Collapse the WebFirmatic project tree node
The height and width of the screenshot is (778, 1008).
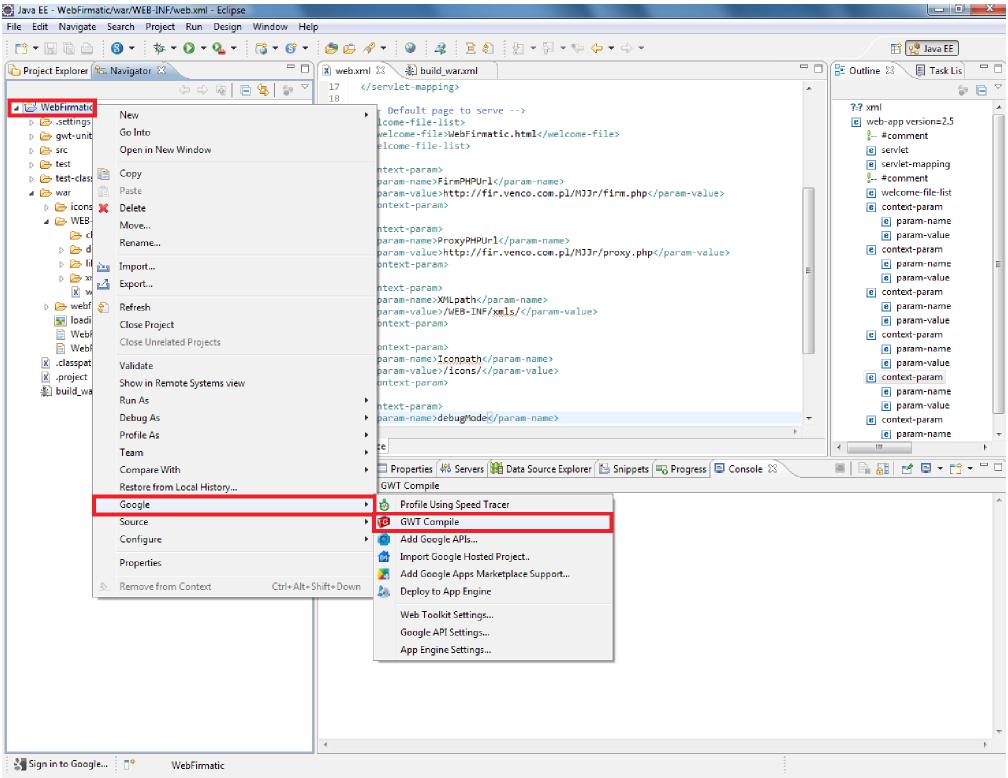[15, 107]
